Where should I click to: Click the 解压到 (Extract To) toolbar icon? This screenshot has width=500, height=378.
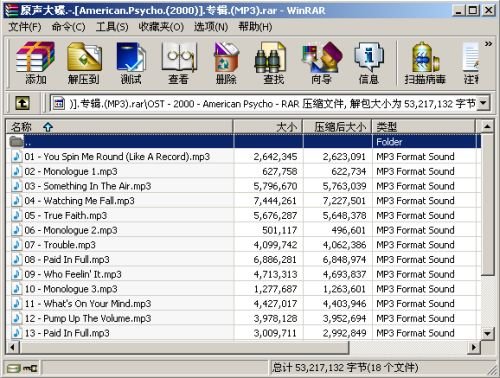point(84,63)
